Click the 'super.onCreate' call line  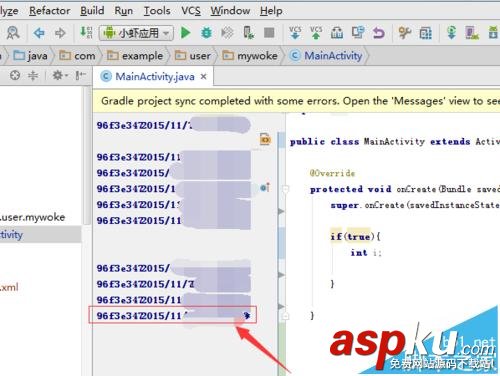(x=415, y=205)
